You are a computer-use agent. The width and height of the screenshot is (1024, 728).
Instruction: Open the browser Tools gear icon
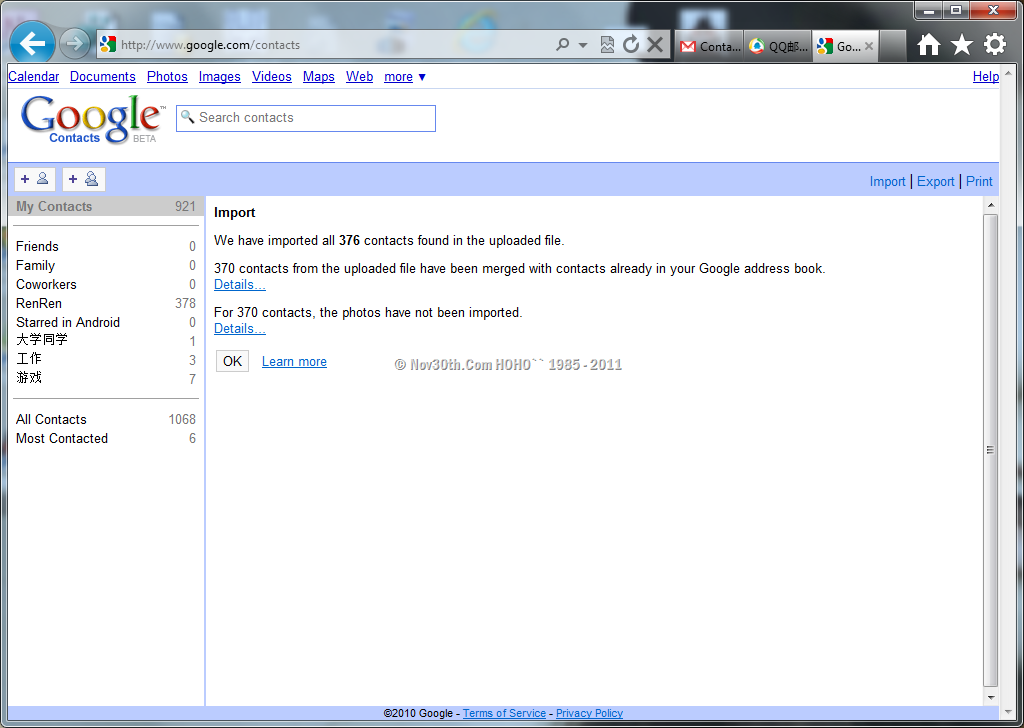coord(995,44)
